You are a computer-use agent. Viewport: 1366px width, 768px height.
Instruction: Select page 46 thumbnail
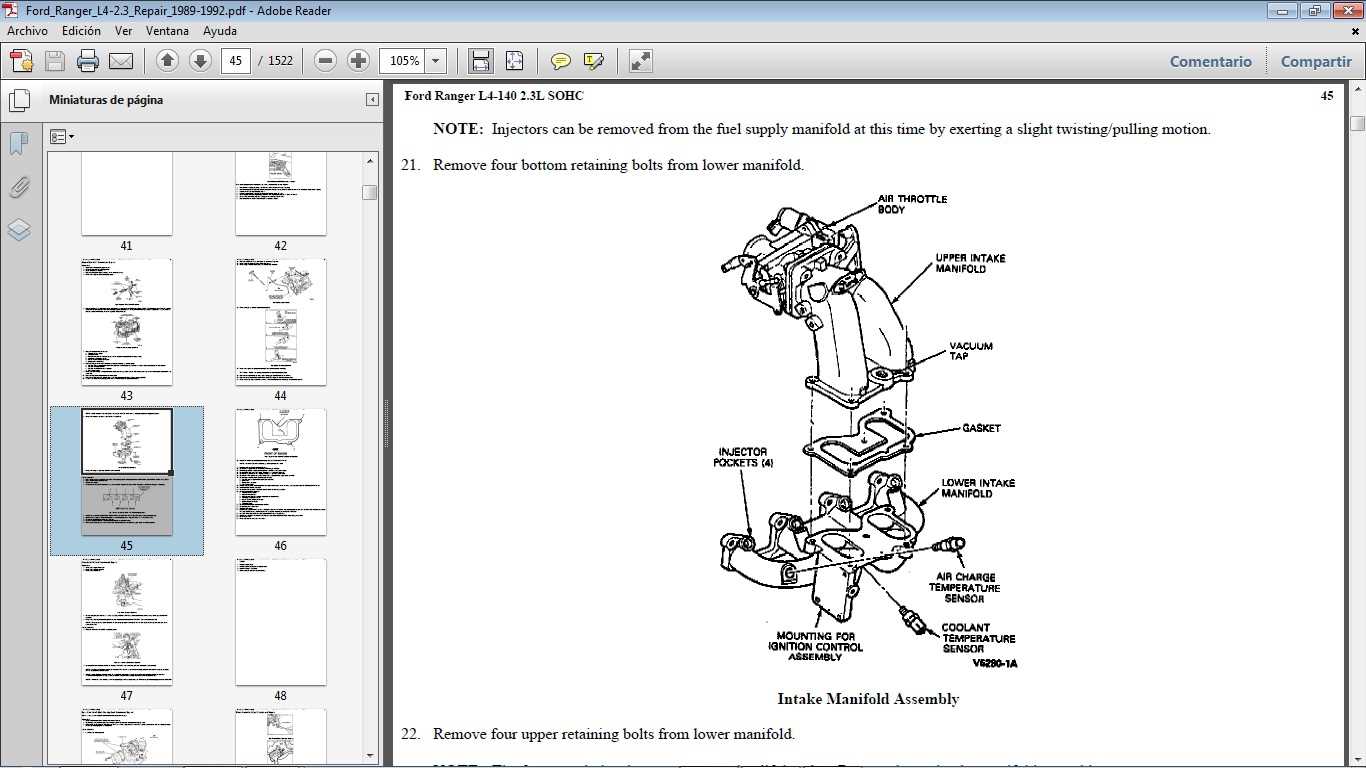click(x=280, y=472)
